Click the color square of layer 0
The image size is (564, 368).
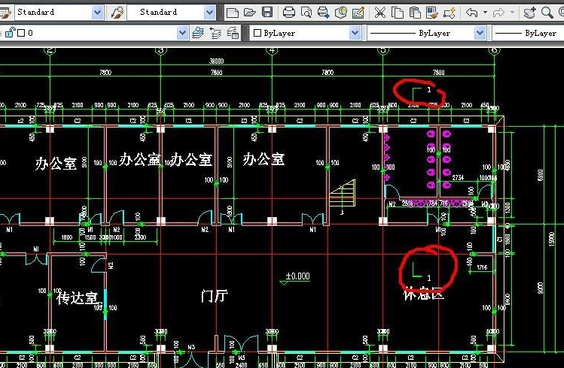click(21, 33)
